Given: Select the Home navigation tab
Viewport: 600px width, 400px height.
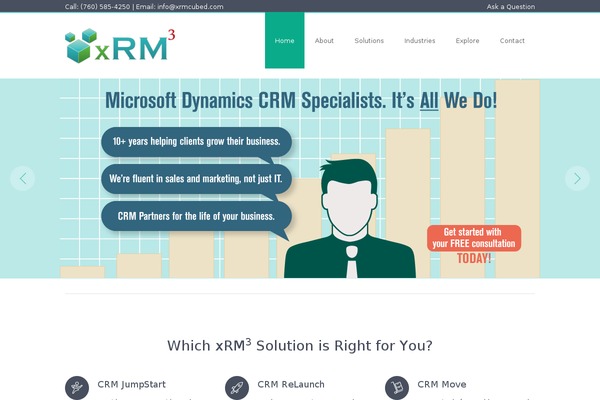Looking at the screenshot, I should (284, 41).
